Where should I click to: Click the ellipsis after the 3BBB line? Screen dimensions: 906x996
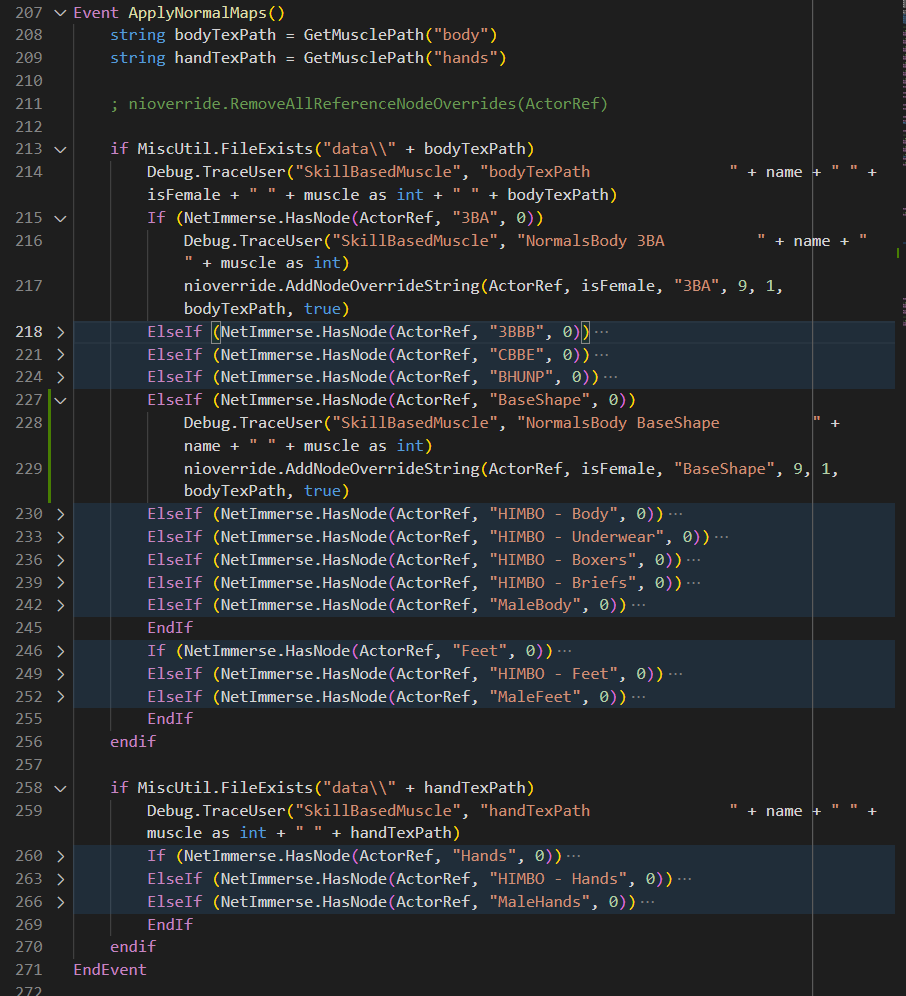pyautogui.click(x=602, y=332)
